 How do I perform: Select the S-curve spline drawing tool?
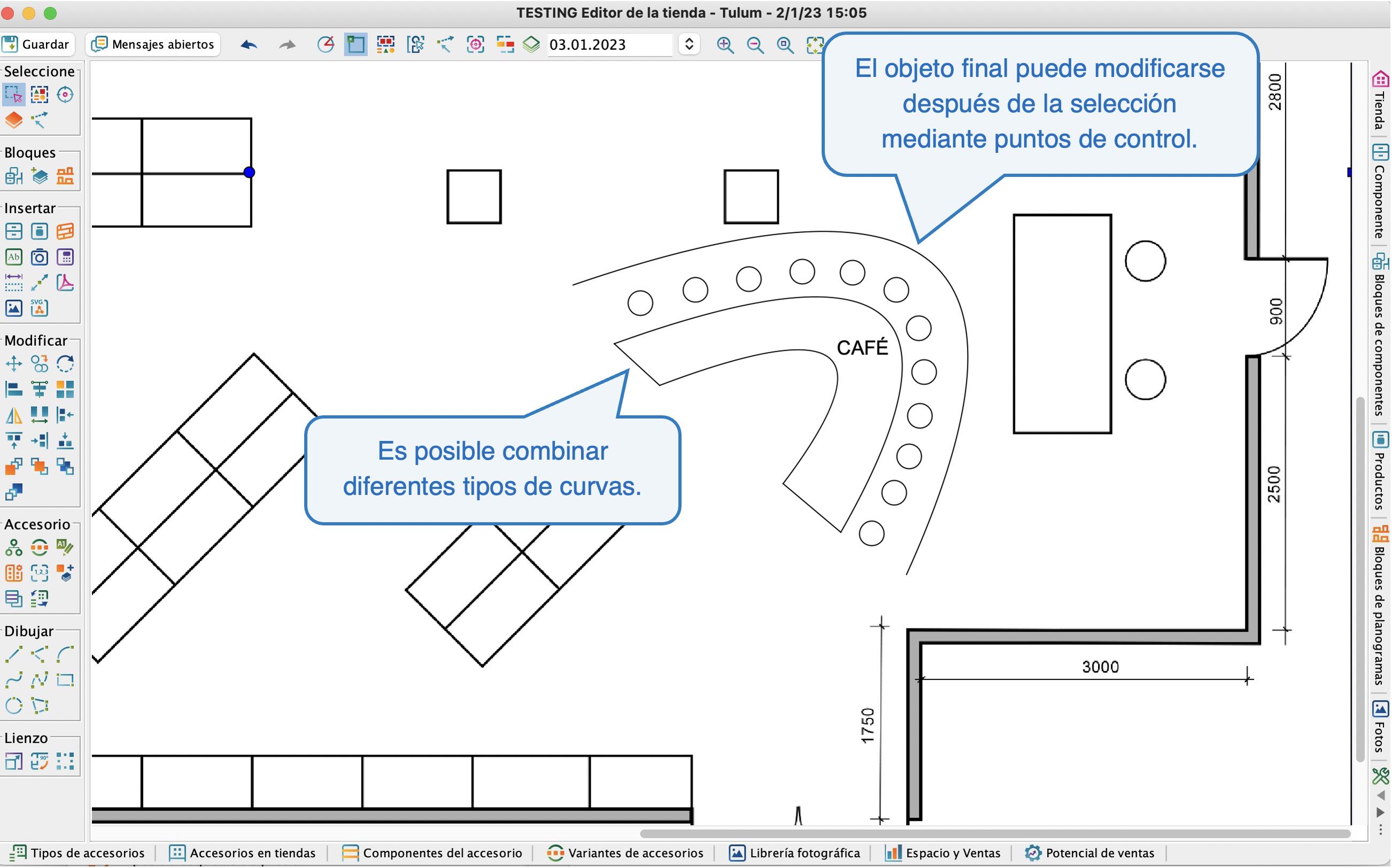pos(14,680)
